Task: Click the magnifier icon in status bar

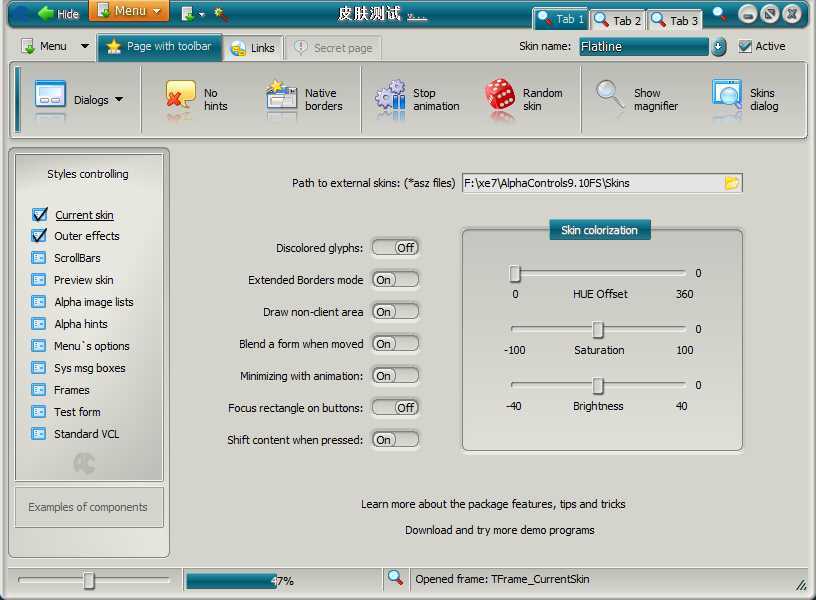Action: click(x=395, y=578)
